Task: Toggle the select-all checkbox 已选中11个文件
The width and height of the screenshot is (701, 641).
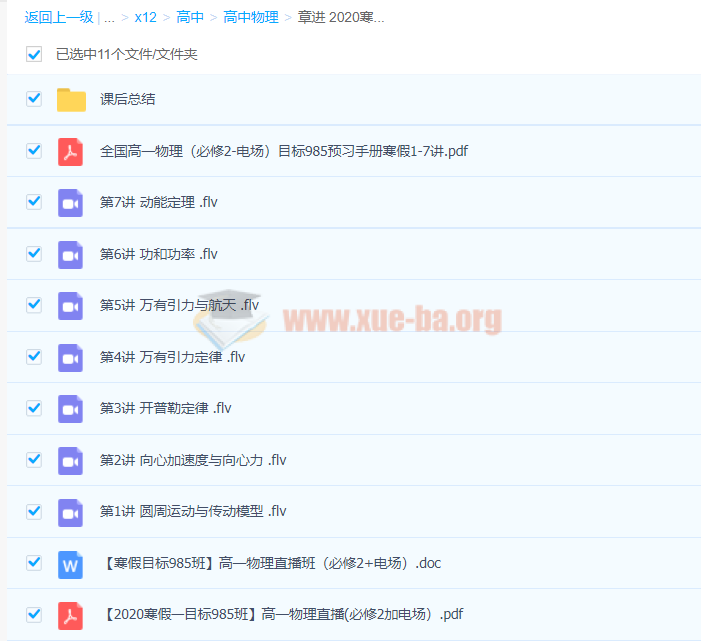Action: [34, 54]
